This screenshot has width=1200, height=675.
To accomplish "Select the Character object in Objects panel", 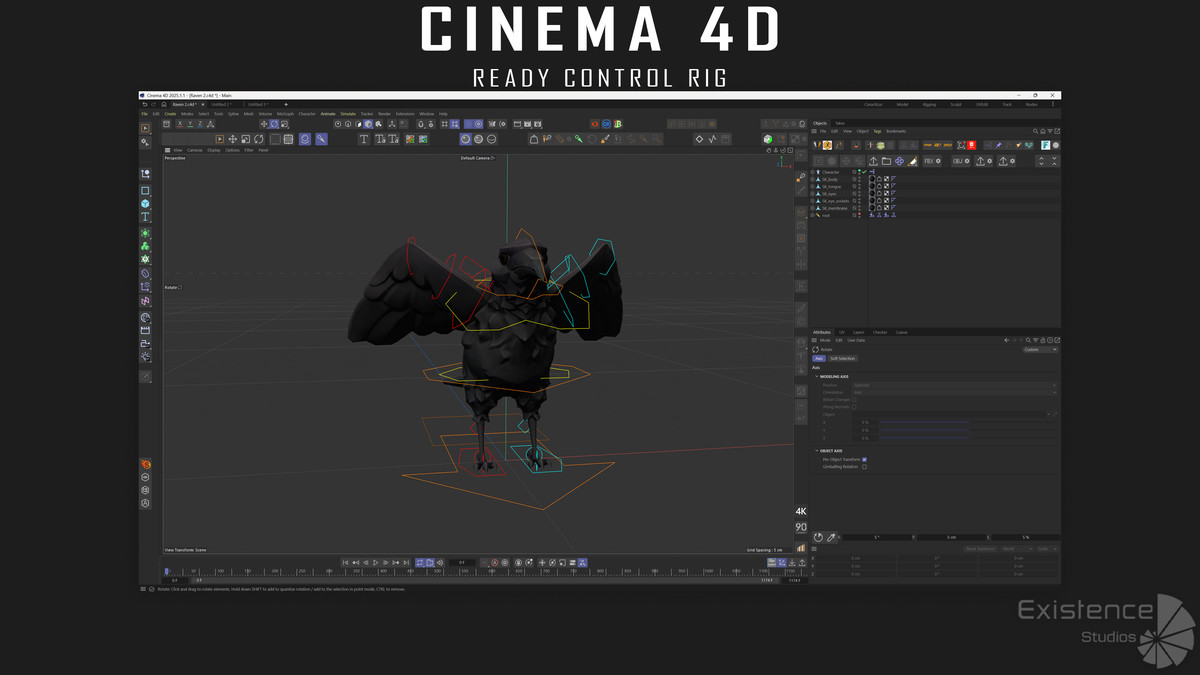I will click(831, 172).
